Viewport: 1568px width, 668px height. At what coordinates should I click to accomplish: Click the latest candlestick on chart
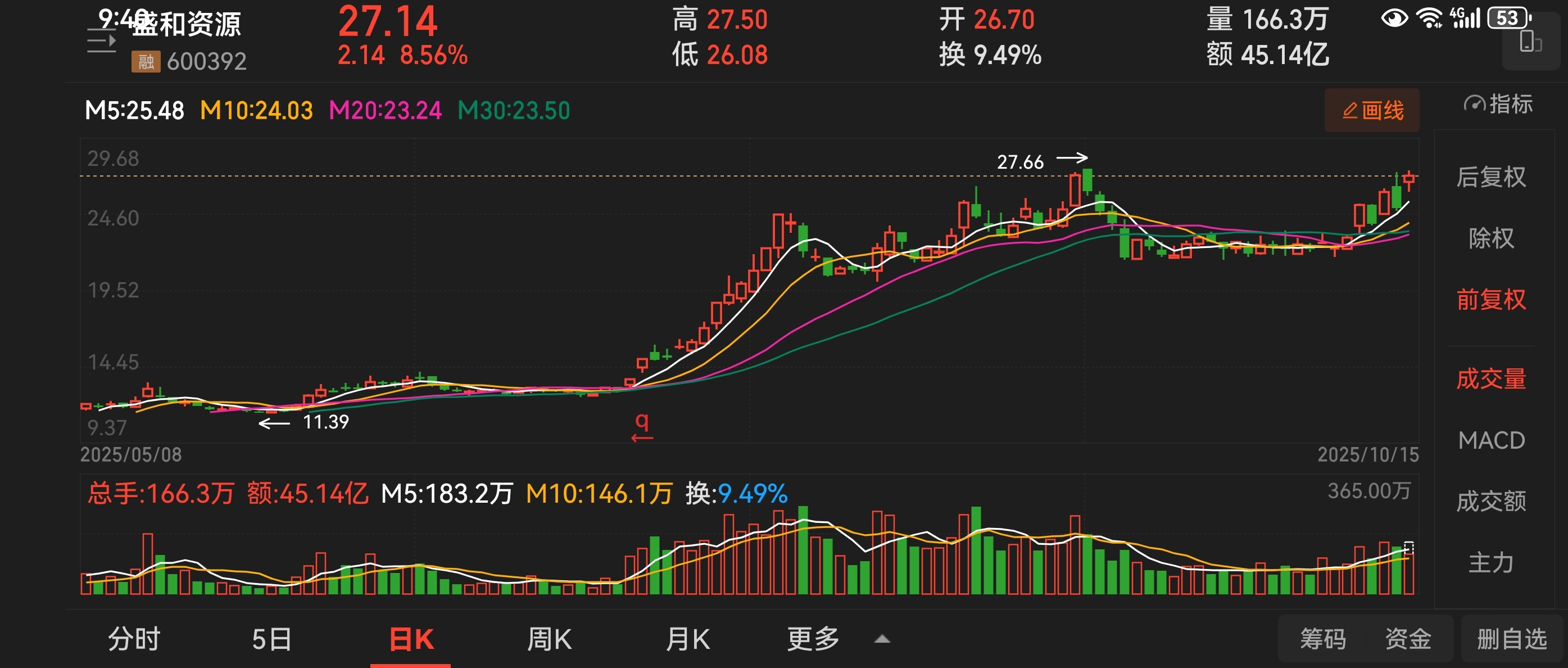[1408, 179]
